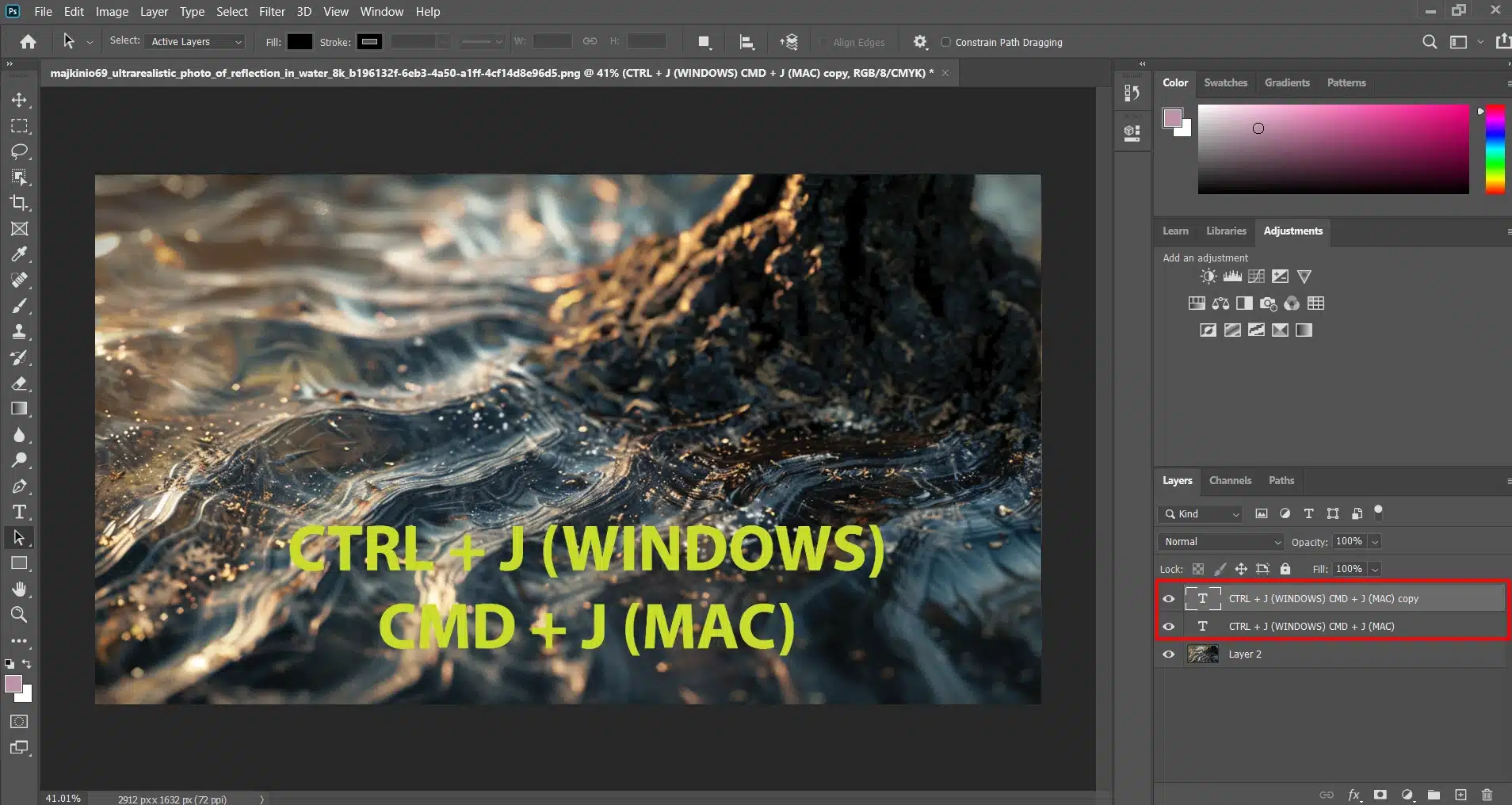Toggle Lock transparent pixels
This screenshot has width=1512, height=805.
tap(1198, 569)
